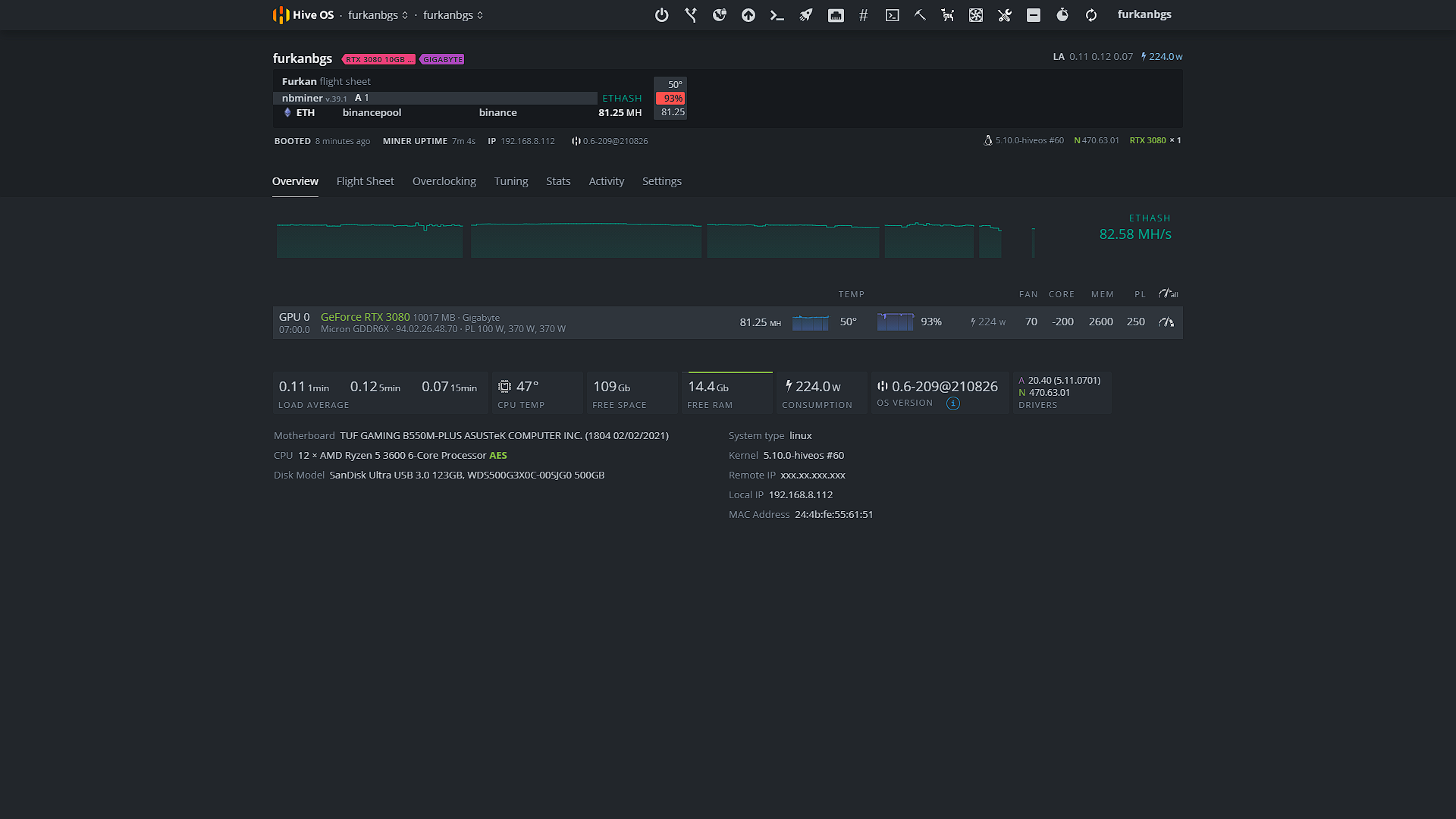The width and height of the screenshot is (1456, 819).
Task: Click the CPU chip temperature icon
Action: 504,387
